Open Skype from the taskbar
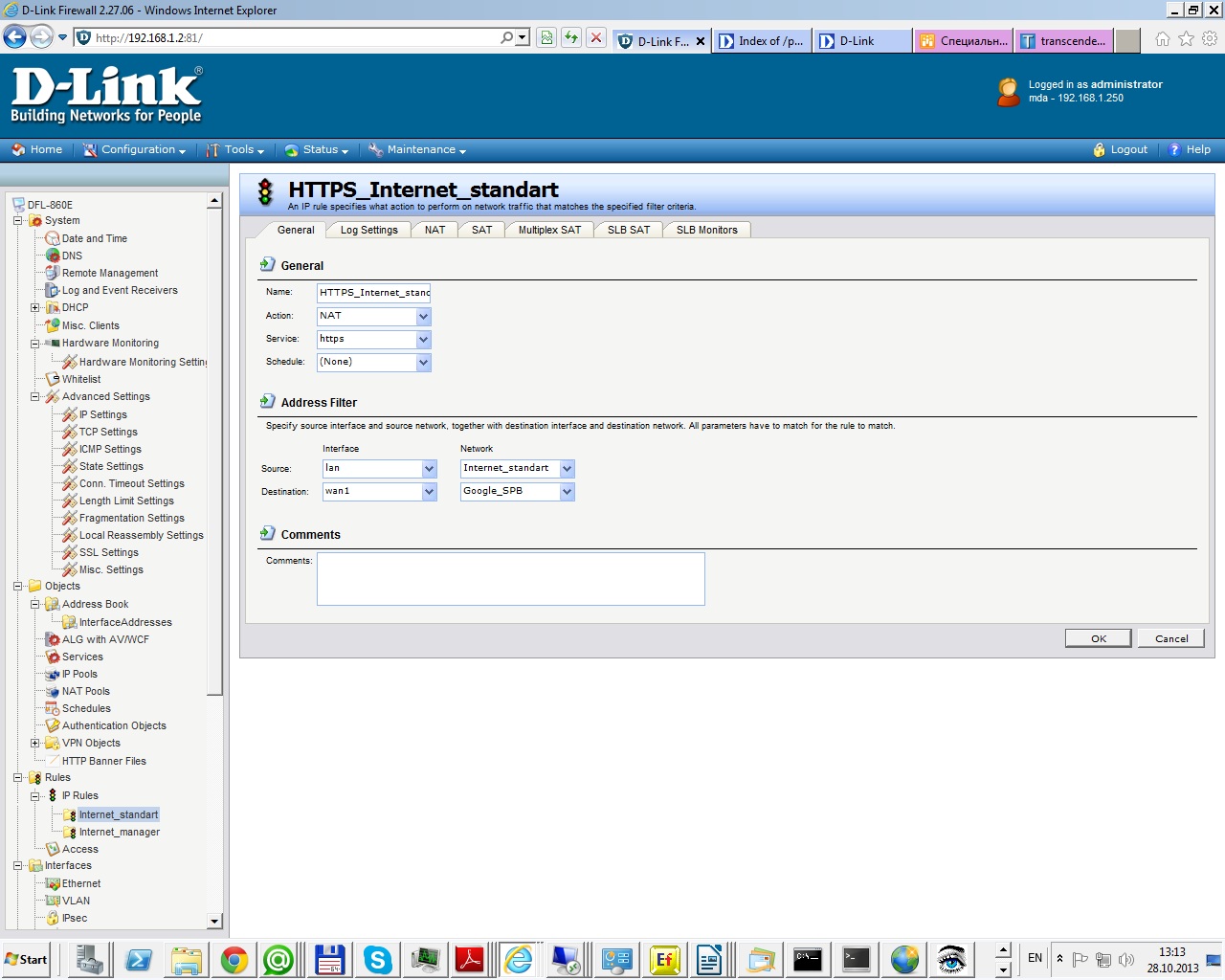The width and height of the screenshot is (1225, 980). 377,960
